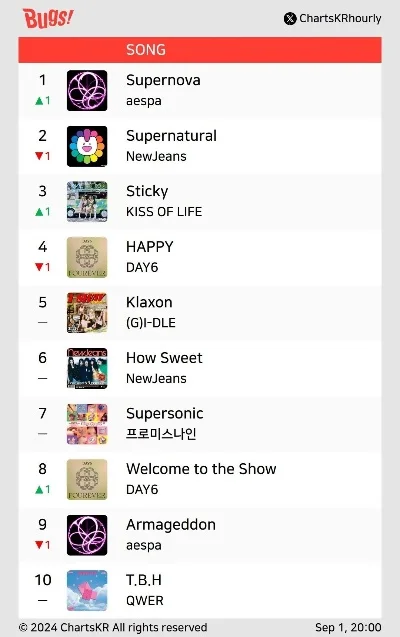This screenshot has width=400, height=637.
Task: Click the red down arrow under rank 9
Action: click(39, 544)
